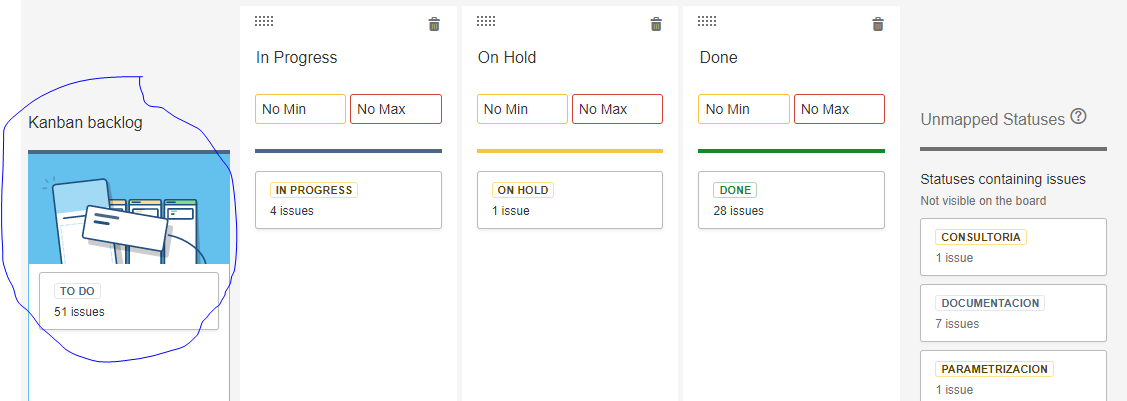The image size is (1127, 401).
Task: Select the DOCUMENTACION status with 7 issues
Action: tap(1013, 313)
